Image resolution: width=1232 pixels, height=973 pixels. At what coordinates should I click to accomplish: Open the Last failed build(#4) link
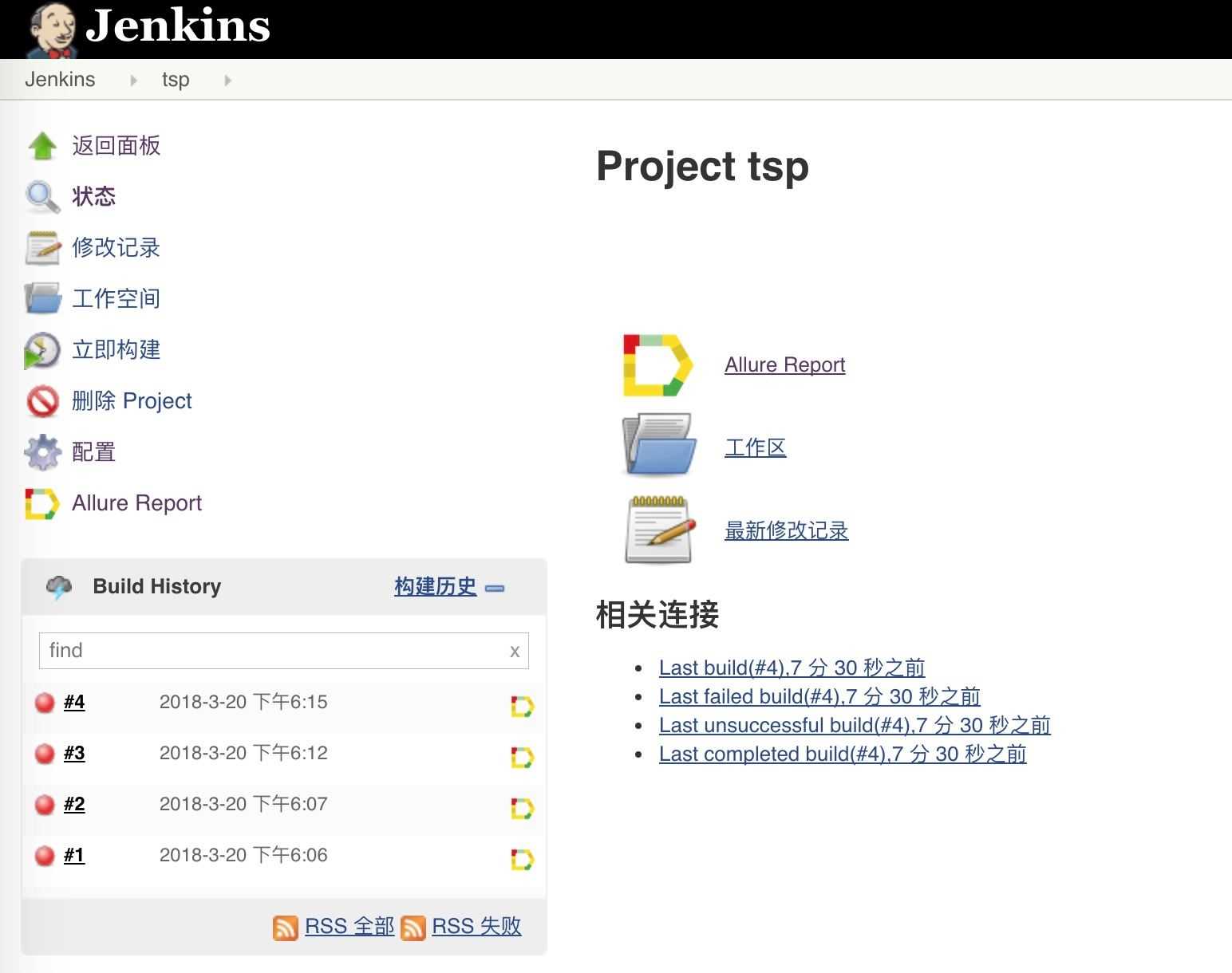(x=819, y=696)
